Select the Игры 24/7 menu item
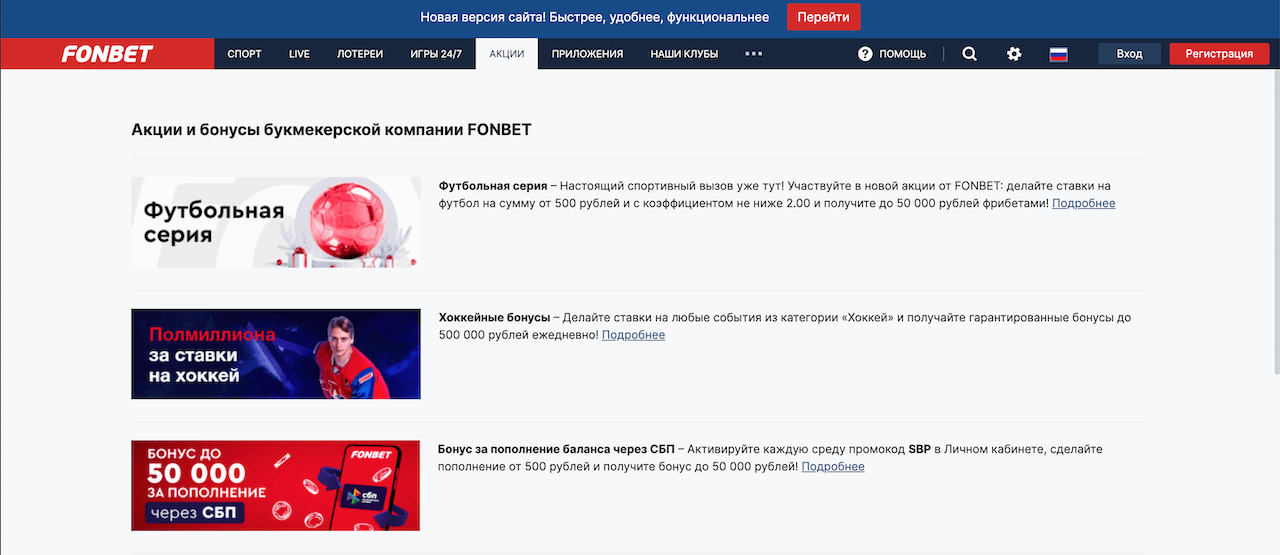This screenshot has width=1280, height=555. (436, 54)
